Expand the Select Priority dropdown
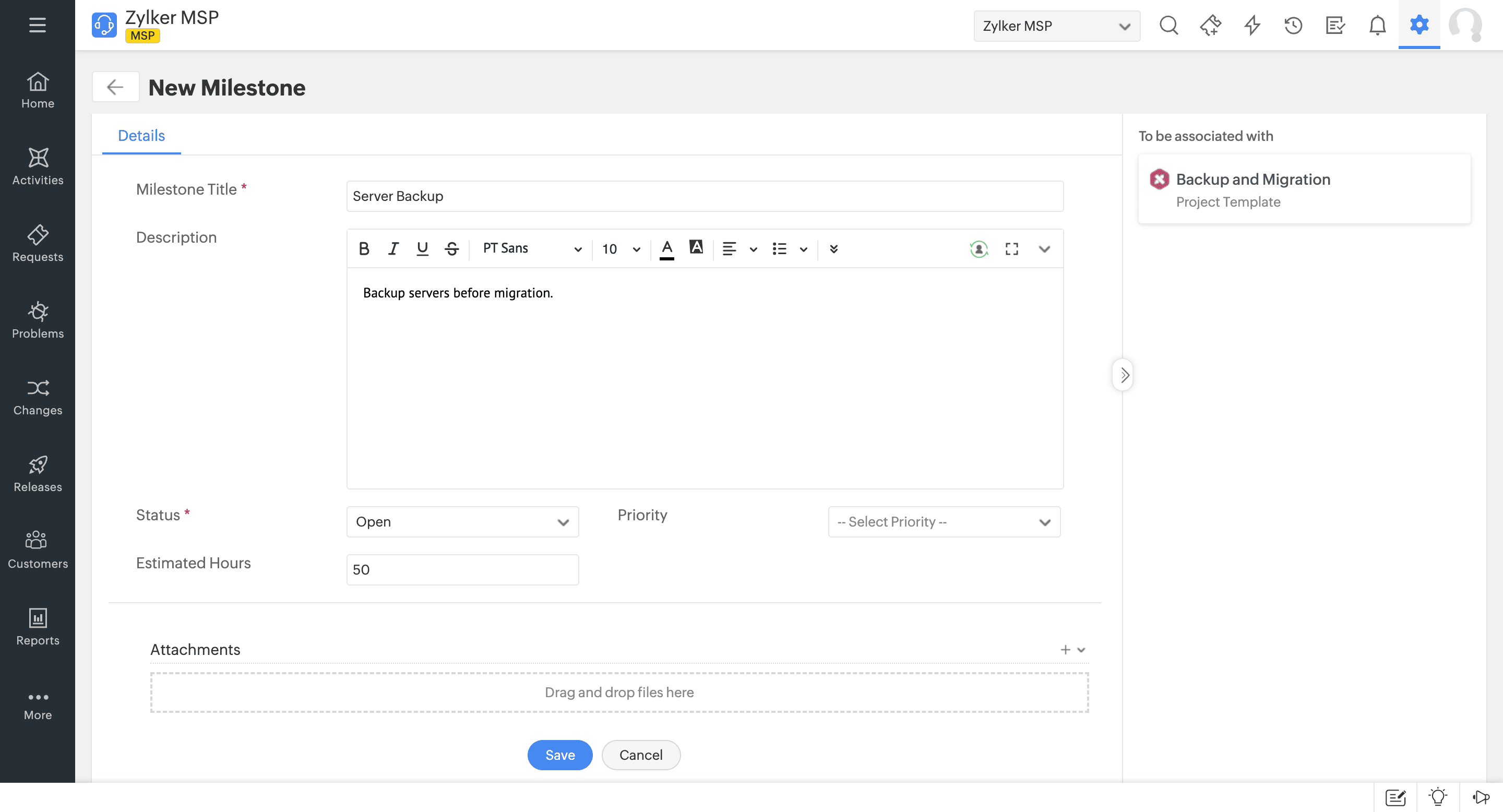The height and width of the screenshot is (812, 1503). pyautogui.click(x=944, y=521)
